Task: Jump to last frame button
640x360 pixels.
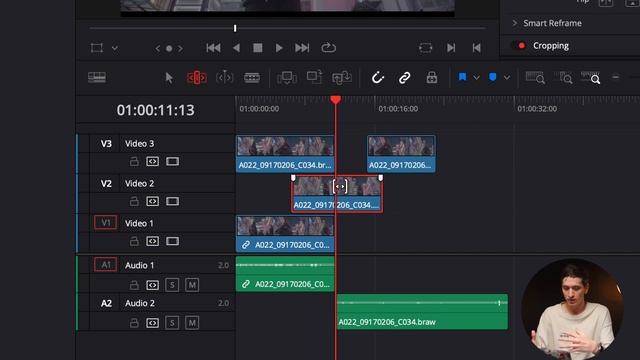Action: click(x=302, y=48)
